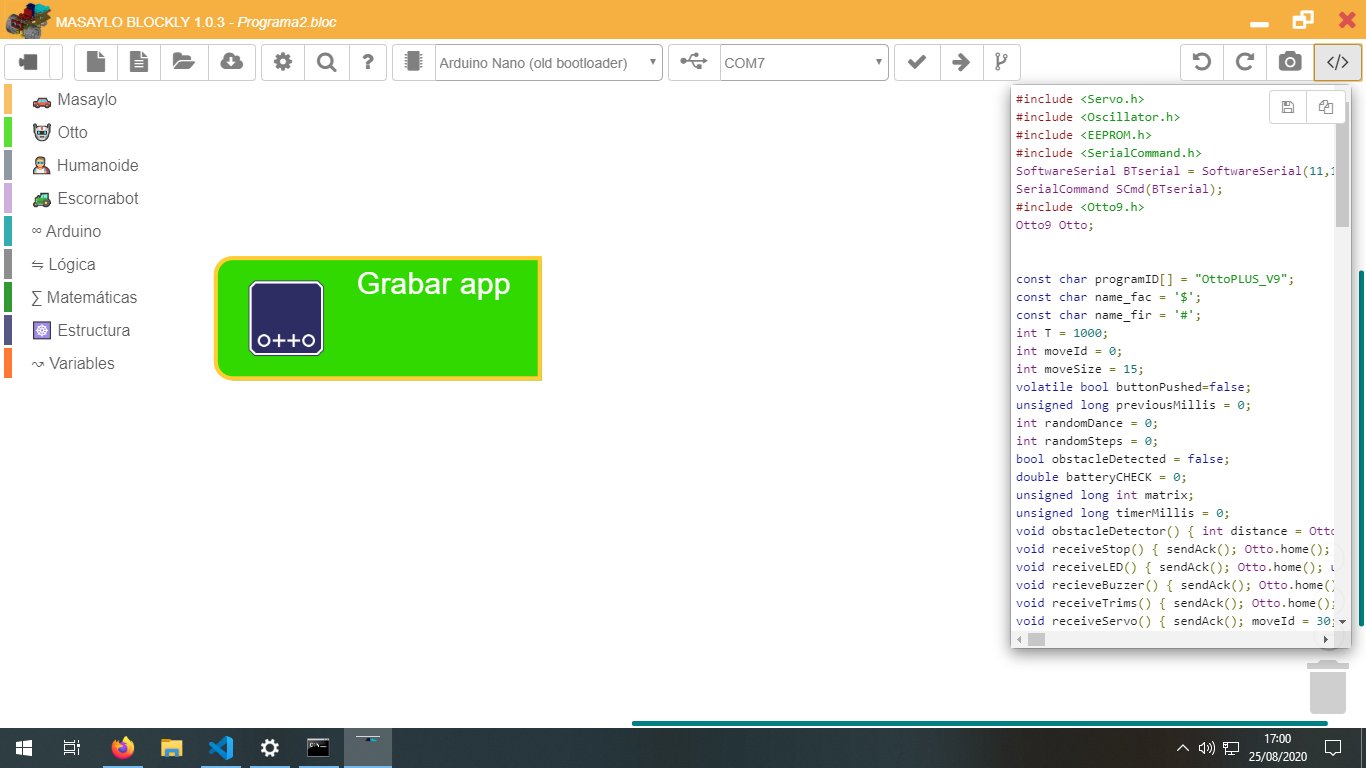Save the code using floppy disk icon
Viewport: 1366px width, 768px height.
[1288, 107]
